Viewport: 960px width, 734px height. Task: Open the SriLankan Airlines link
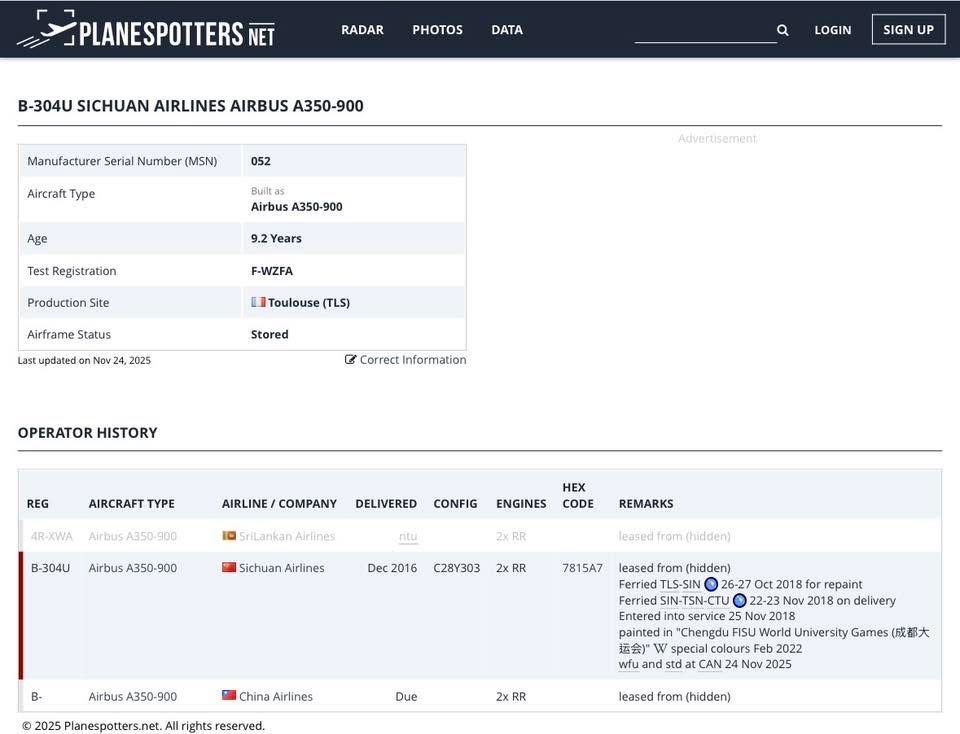tap(287, 536)
